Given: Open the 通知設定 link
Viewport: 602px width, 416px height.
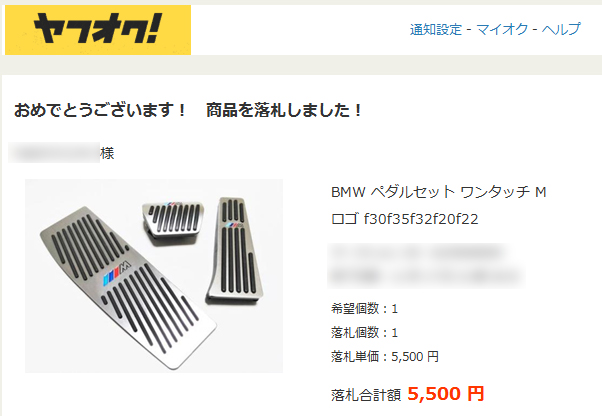Looking at the screenshot, I should pos(436,30).
